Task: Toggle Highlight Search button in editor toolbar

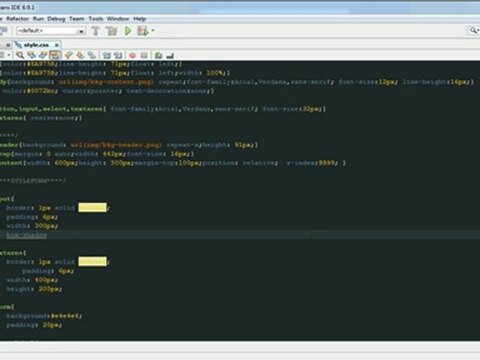Action: [x=55, y=55]
